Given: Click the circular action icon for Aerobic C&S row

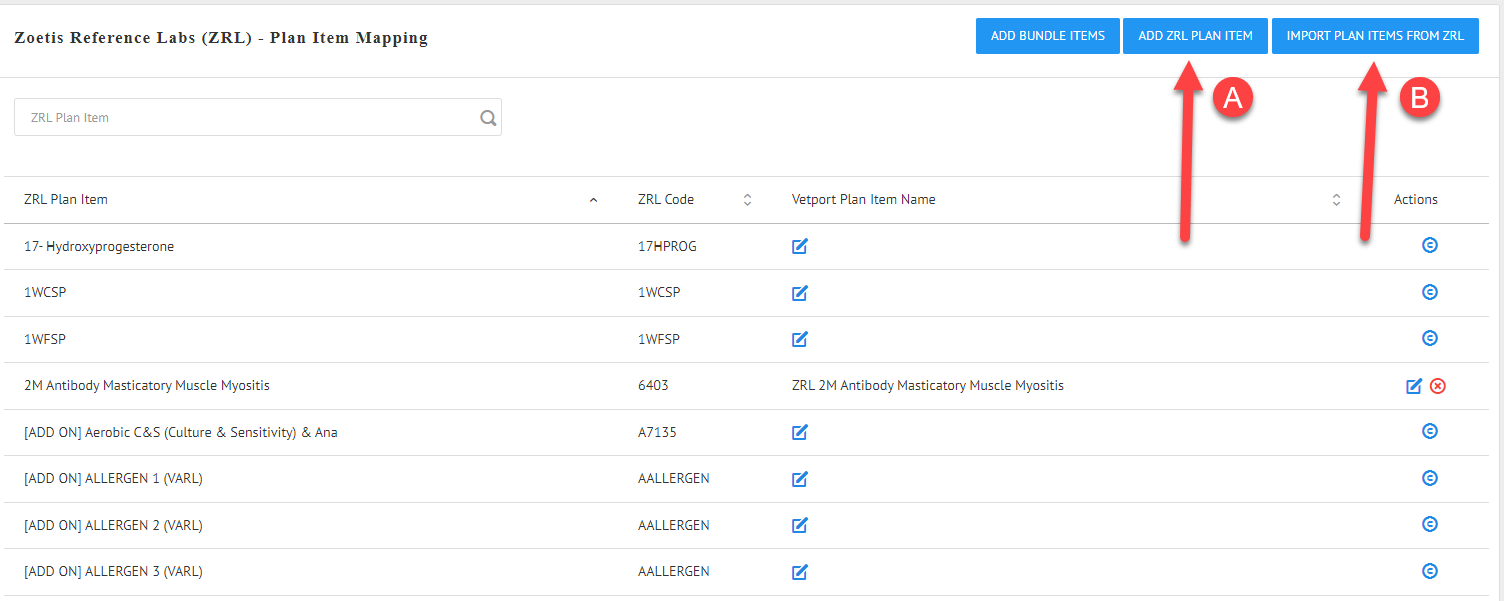Looking at the screenshot, I should pos(1430,431).
